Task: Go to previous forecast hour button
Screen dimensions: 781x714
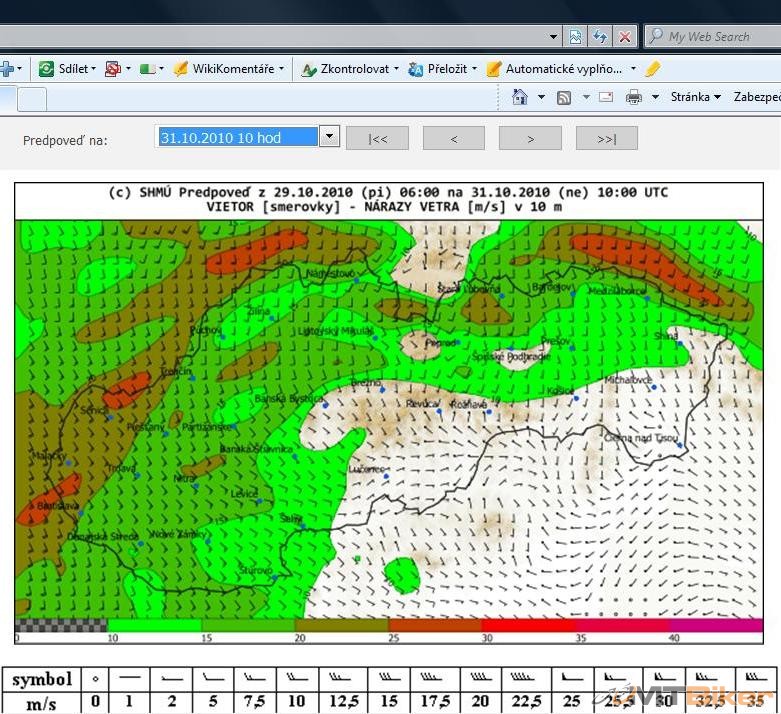Action: click(453, 139)
